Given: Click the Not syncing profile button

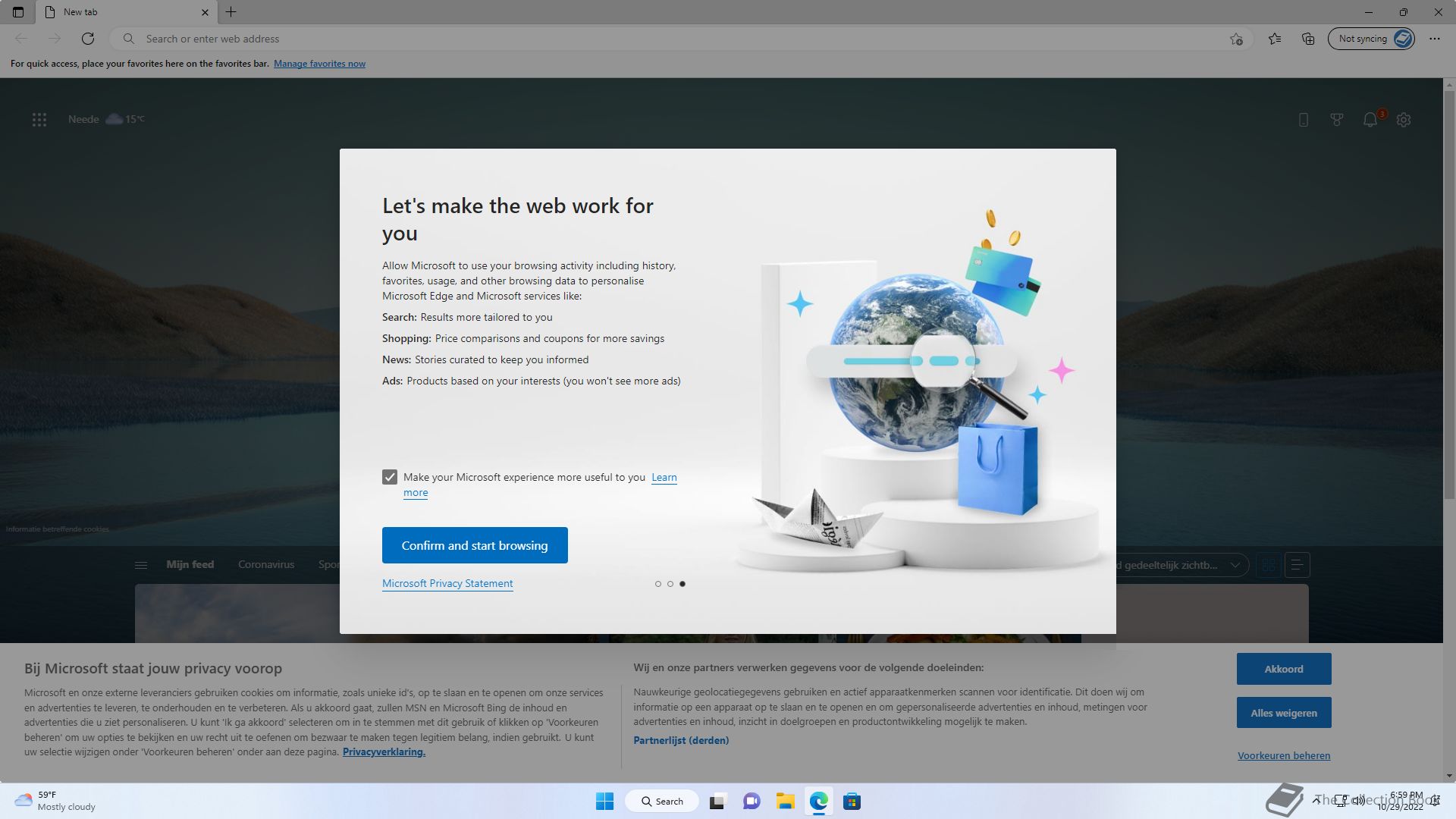Looking at the screenshot, I should point(1371,39).
